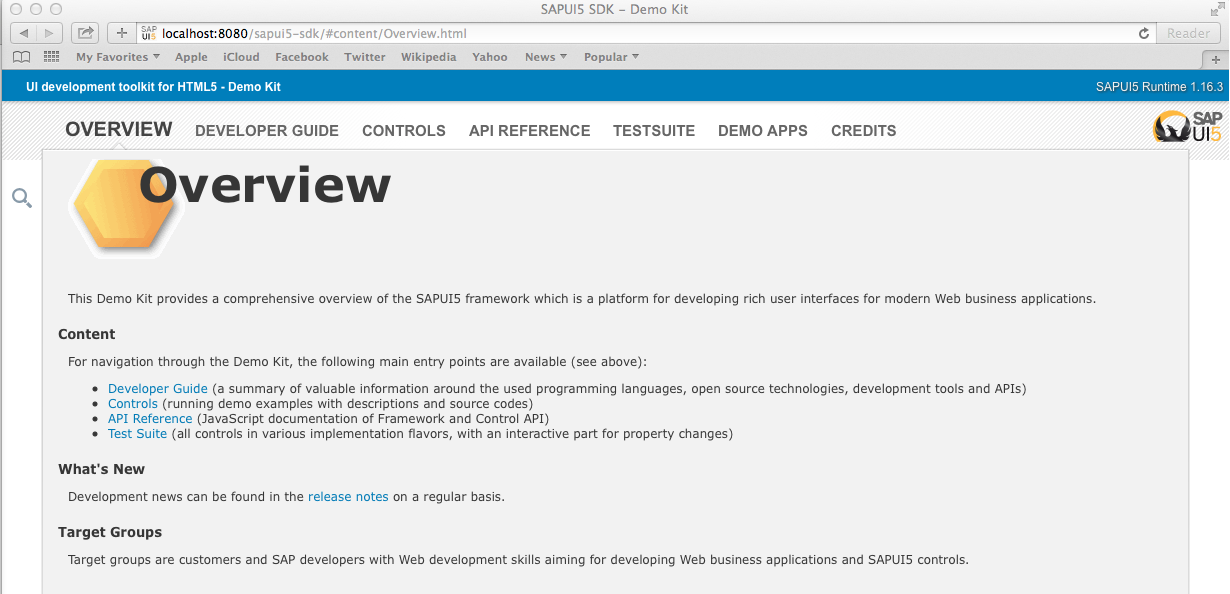Click the plus add-bookmark button
The height and width of the screenshot is (594, 1230).
point(122,33)
